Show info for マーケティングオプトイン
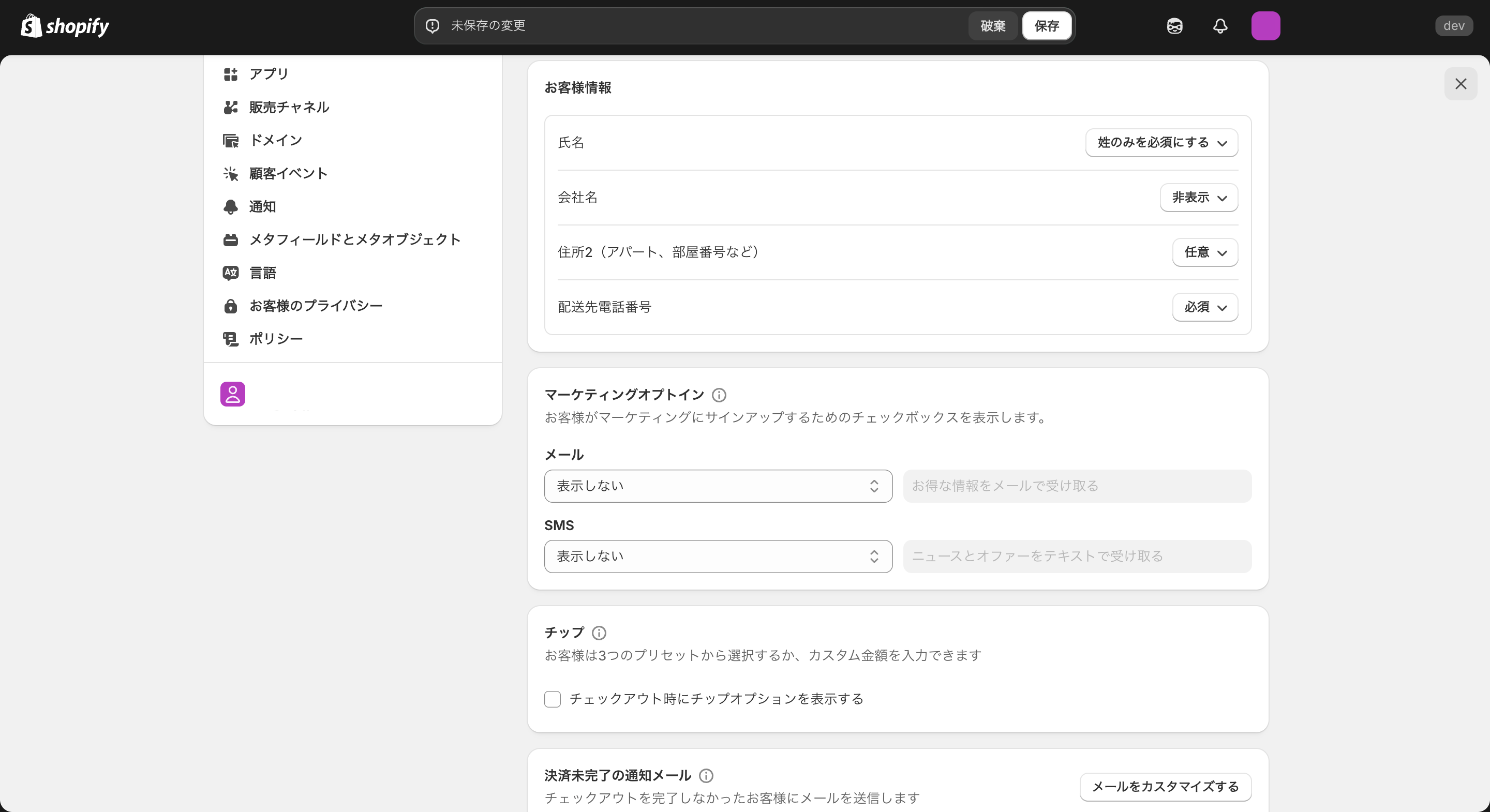Viewport: 1490px width, 812px height. click(x=719, y=395)
